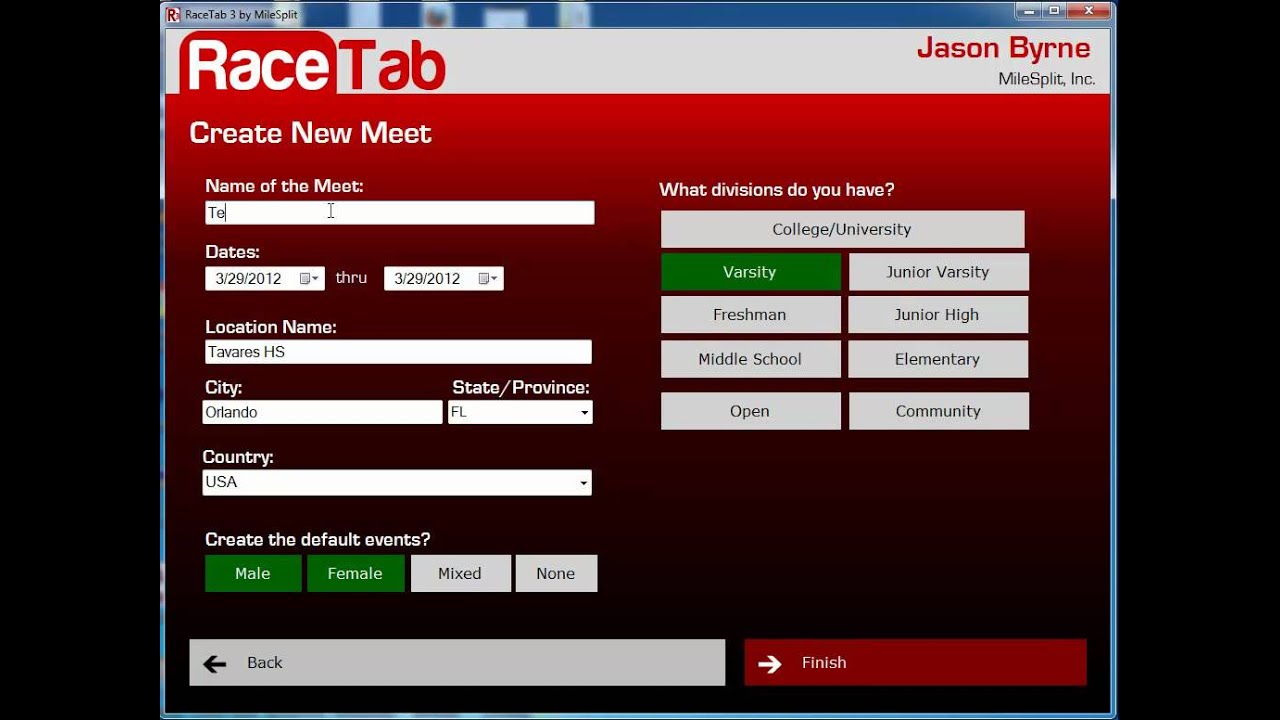Screen dimensions: 1280x720
Task: Toggle the Middle School division
Action: point(750,359)
